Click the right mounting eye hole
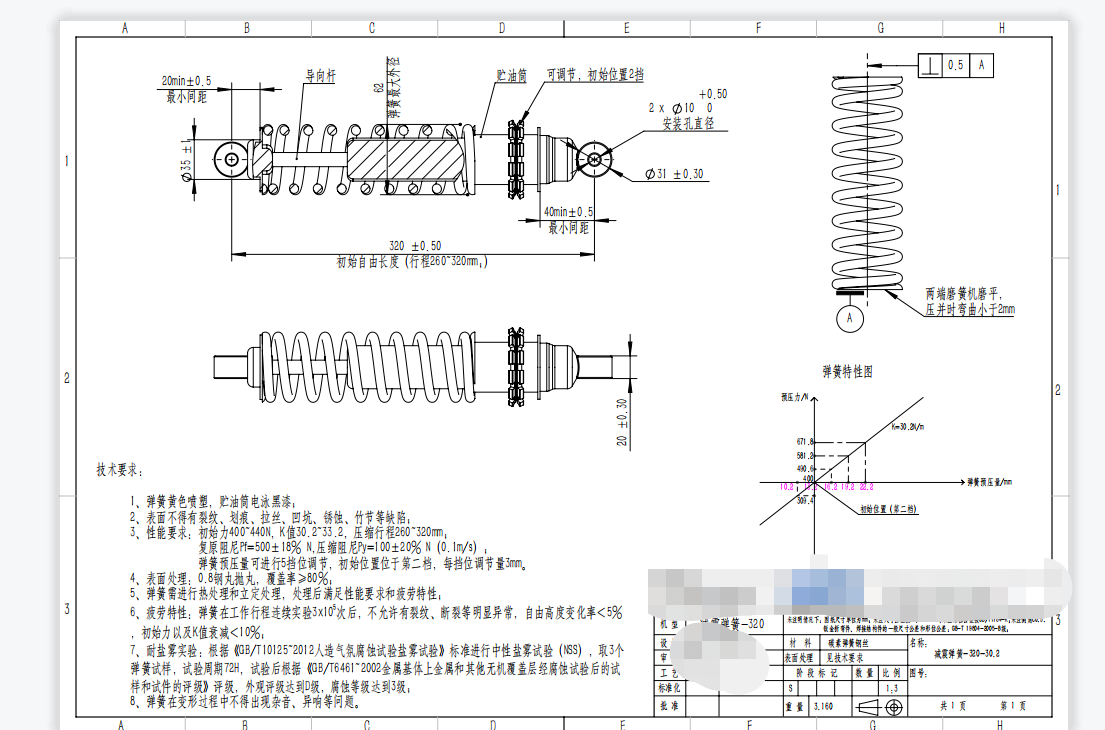The height and width of the screenshot is (730, 1105). tap(595, 158)
